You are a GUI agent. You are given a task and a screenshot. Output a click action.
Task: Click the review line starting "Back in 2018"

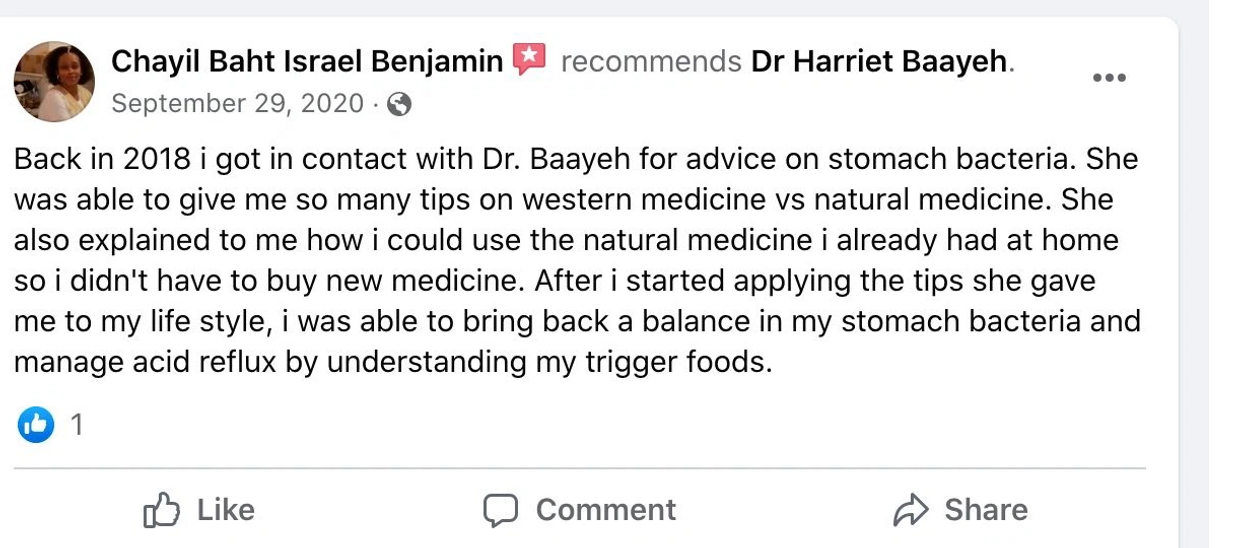point(575,160)
